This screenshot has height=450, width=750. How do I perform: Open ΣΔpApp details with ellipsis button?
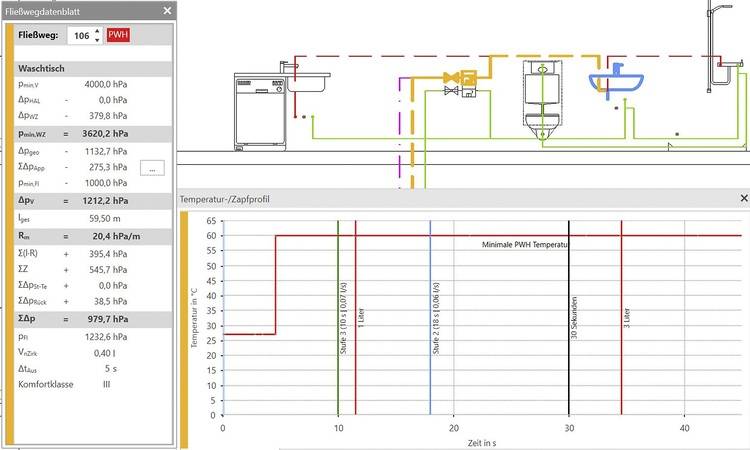(x=151, y=168)
